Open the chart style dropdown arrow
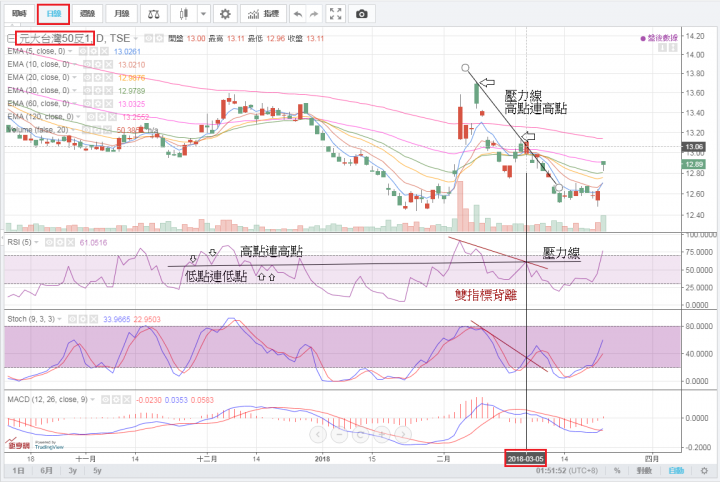The image size is (720, 482). click(x=203, y=15)
